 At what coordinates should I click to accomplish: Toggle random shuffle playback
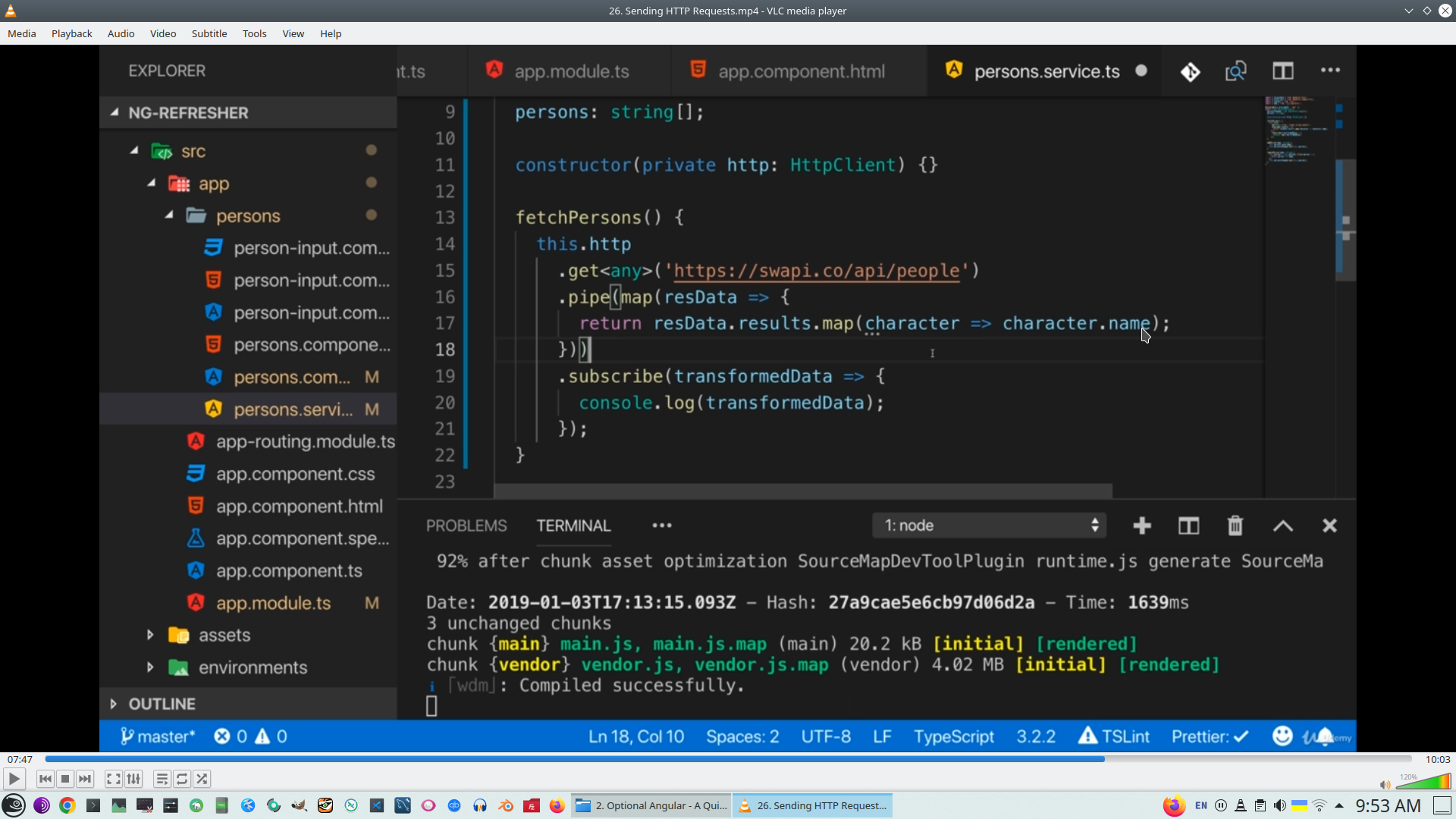[x=202, y=779]
